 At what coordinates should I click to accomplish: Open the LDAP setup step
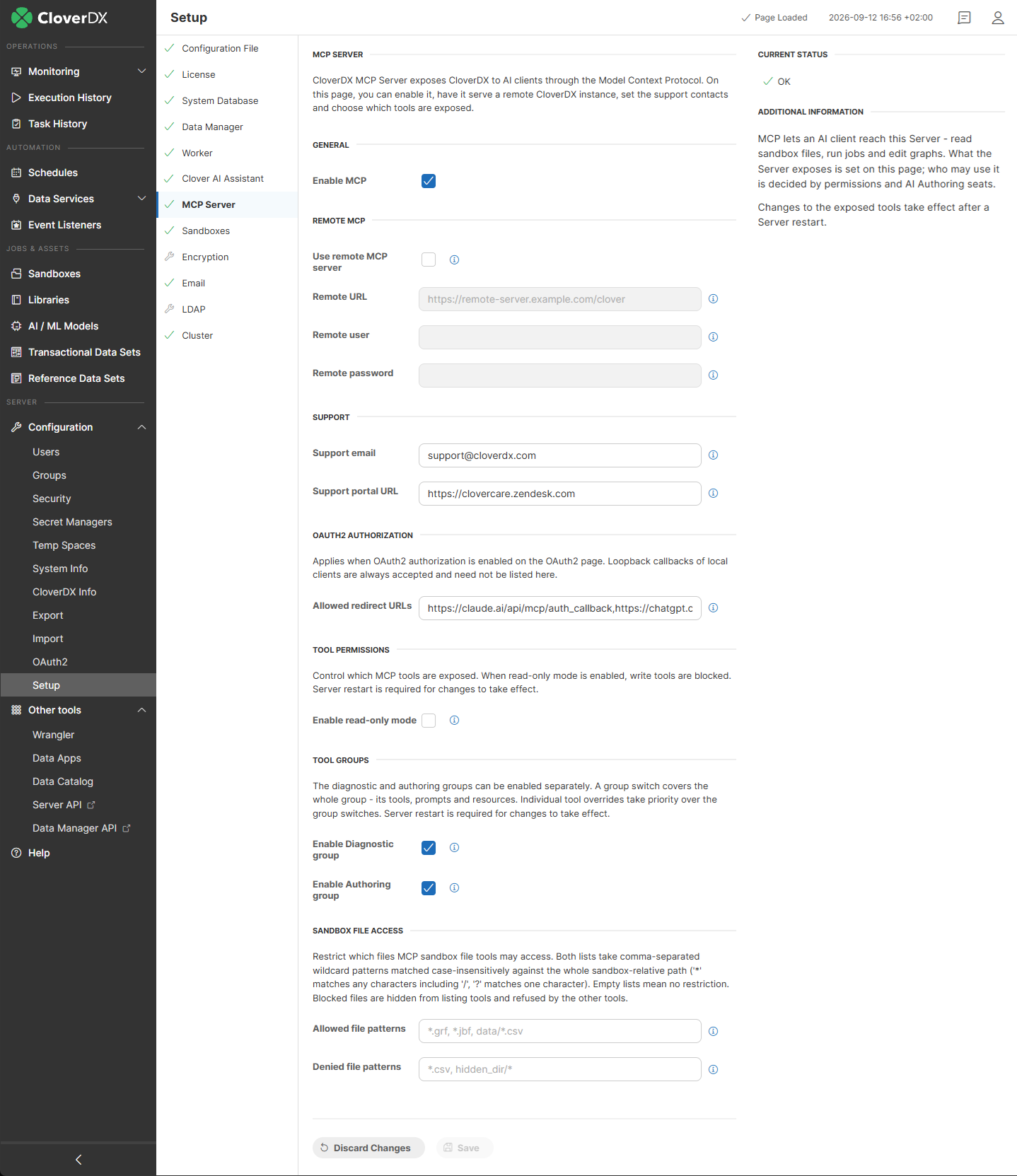227,310
